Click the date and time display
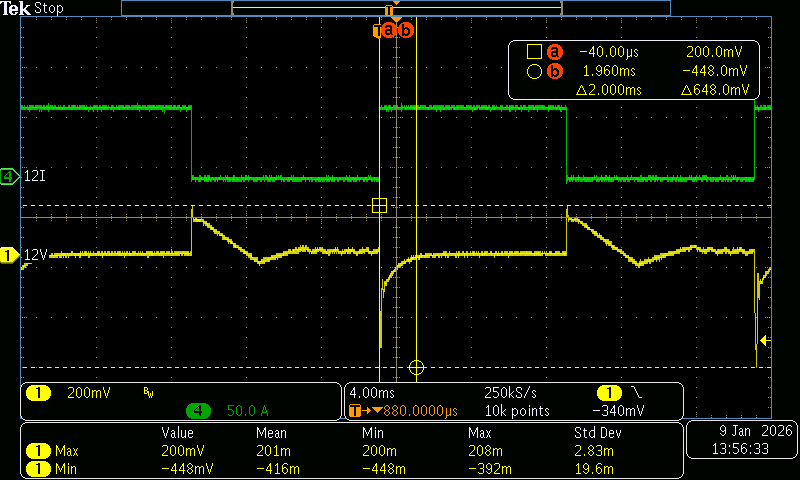 click(x=740, y=441)
